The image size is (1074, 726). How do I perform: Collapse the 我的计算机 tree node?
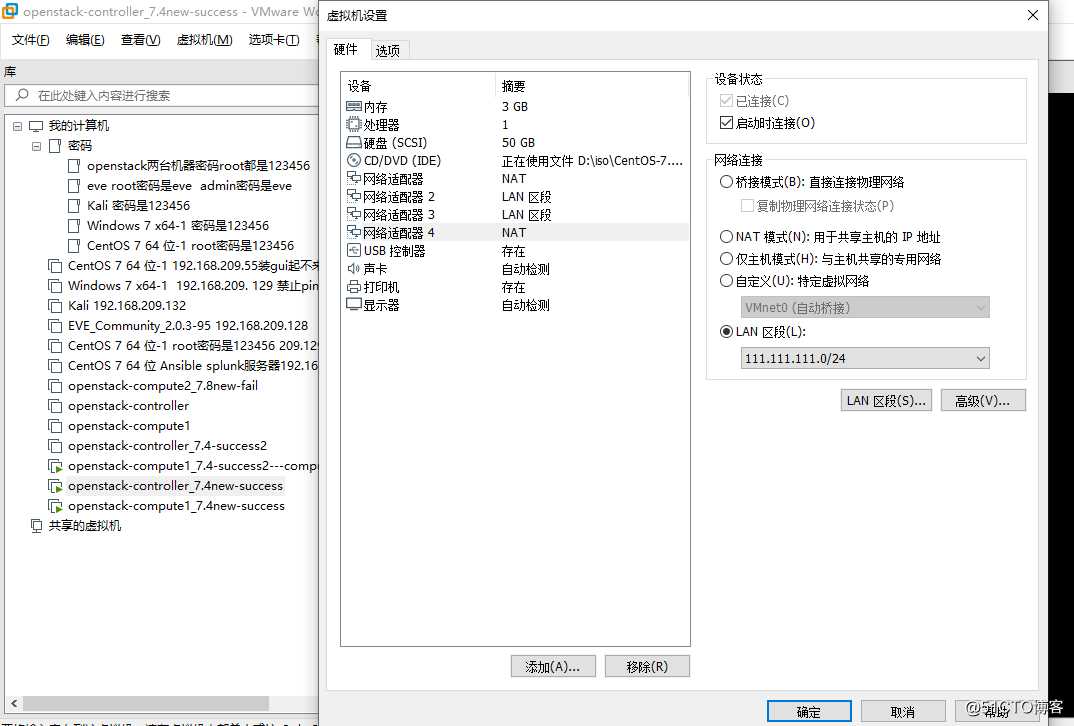click(x=17, y=126)
